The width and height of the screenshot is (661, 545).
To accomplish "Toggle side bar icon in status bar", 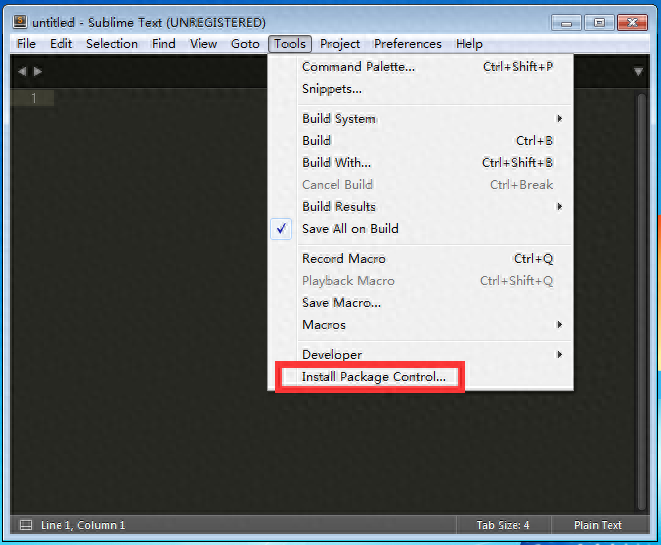I will point(26,525).
